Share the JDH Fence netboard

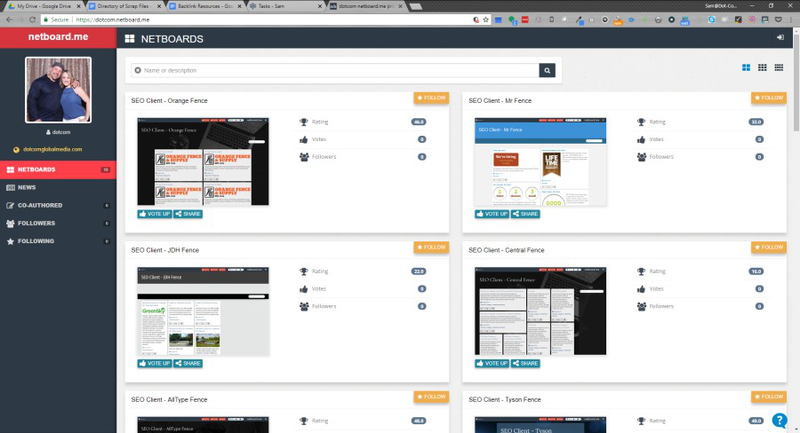pos(188,363)
